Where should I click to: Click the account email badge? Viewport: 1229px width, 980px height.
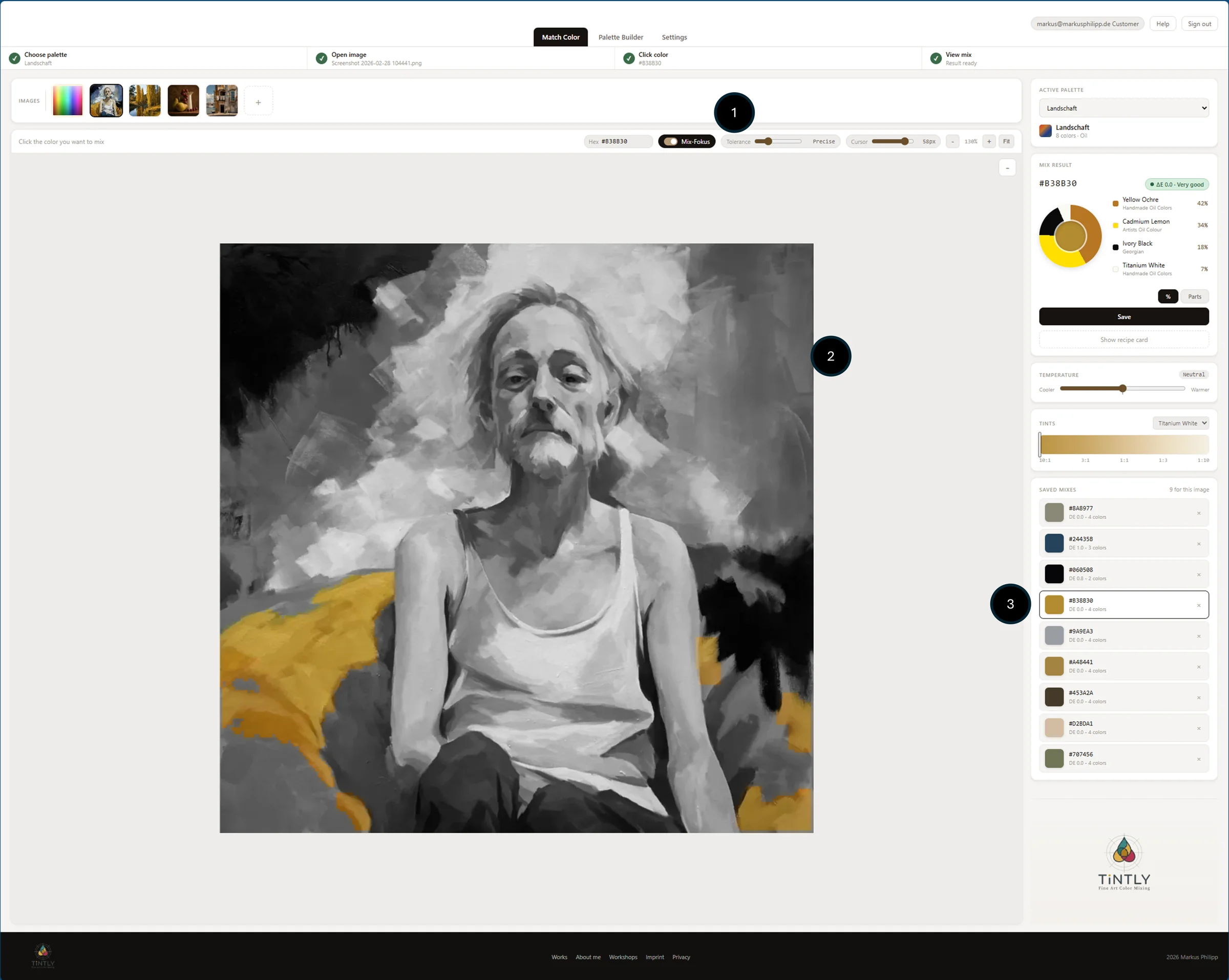click(1087, 24)
